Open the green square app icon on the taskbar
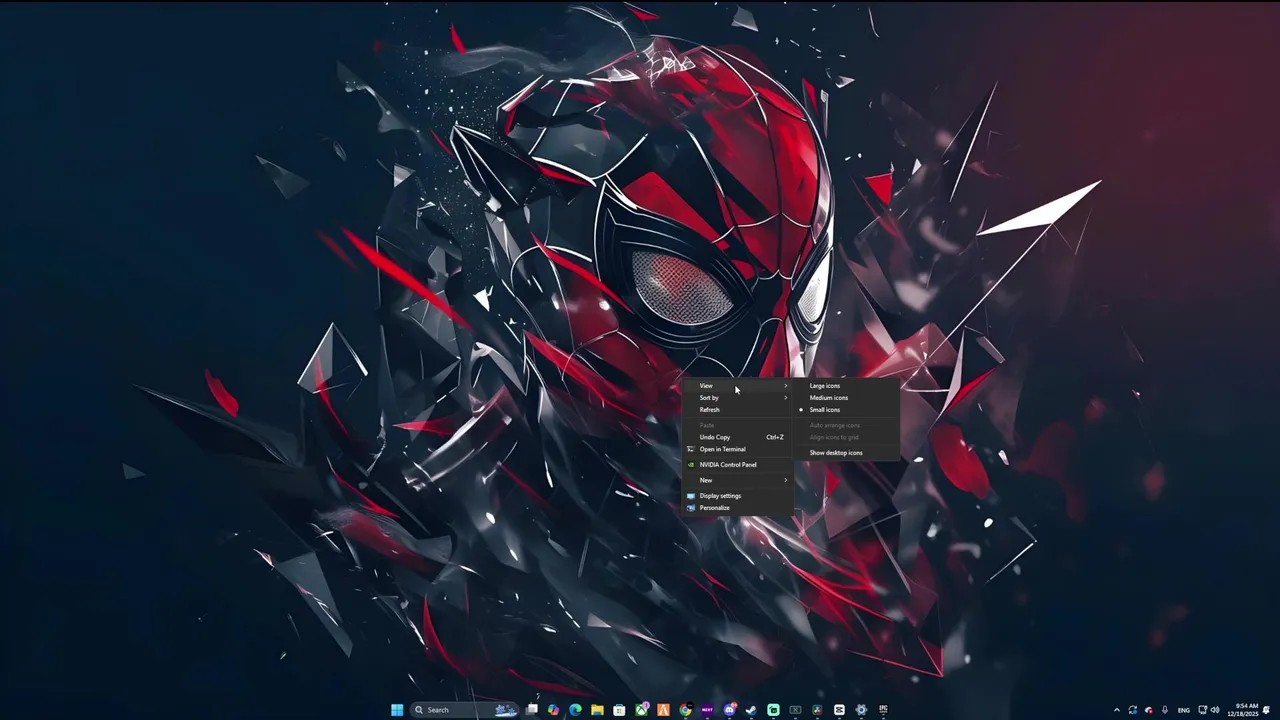This screenshot has height=720, width=1280. pos(773,710)
